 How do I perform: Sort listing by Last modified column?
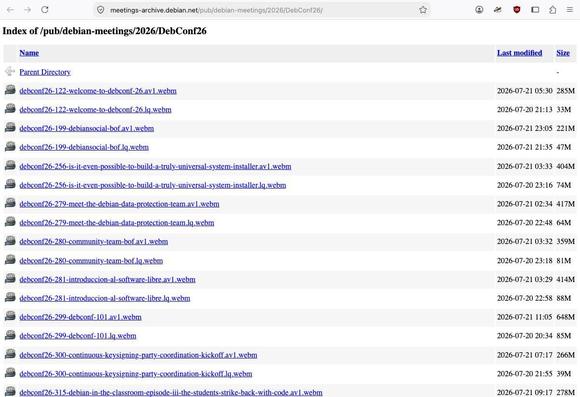point(519,53)
